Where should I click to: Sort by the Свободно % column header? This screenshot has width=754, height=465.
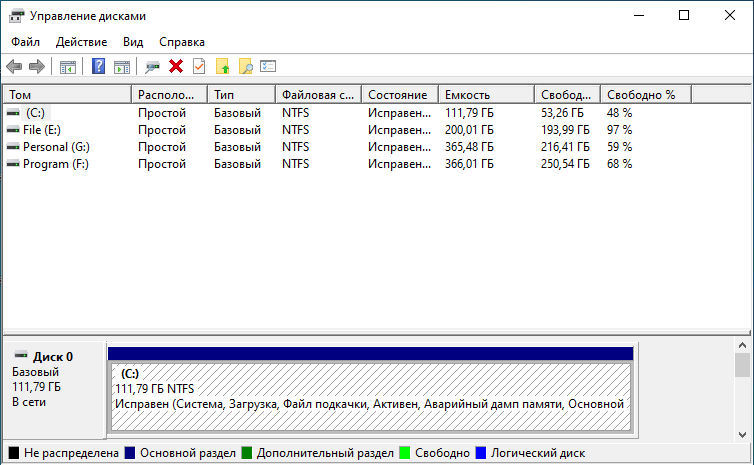tap(646, 95)
